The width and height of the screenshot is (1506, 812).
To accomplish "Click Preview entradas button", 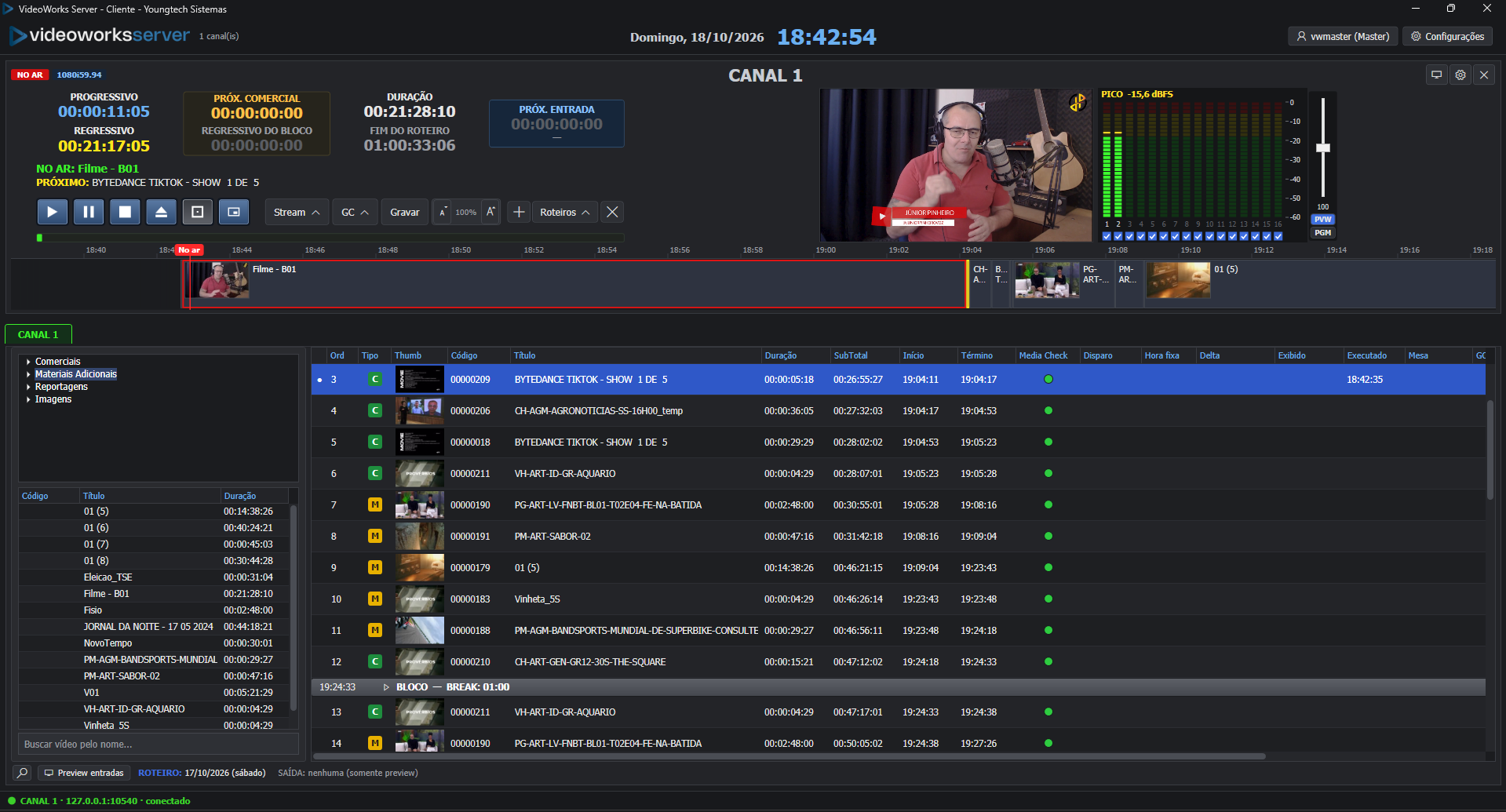I will coord(84,773).
